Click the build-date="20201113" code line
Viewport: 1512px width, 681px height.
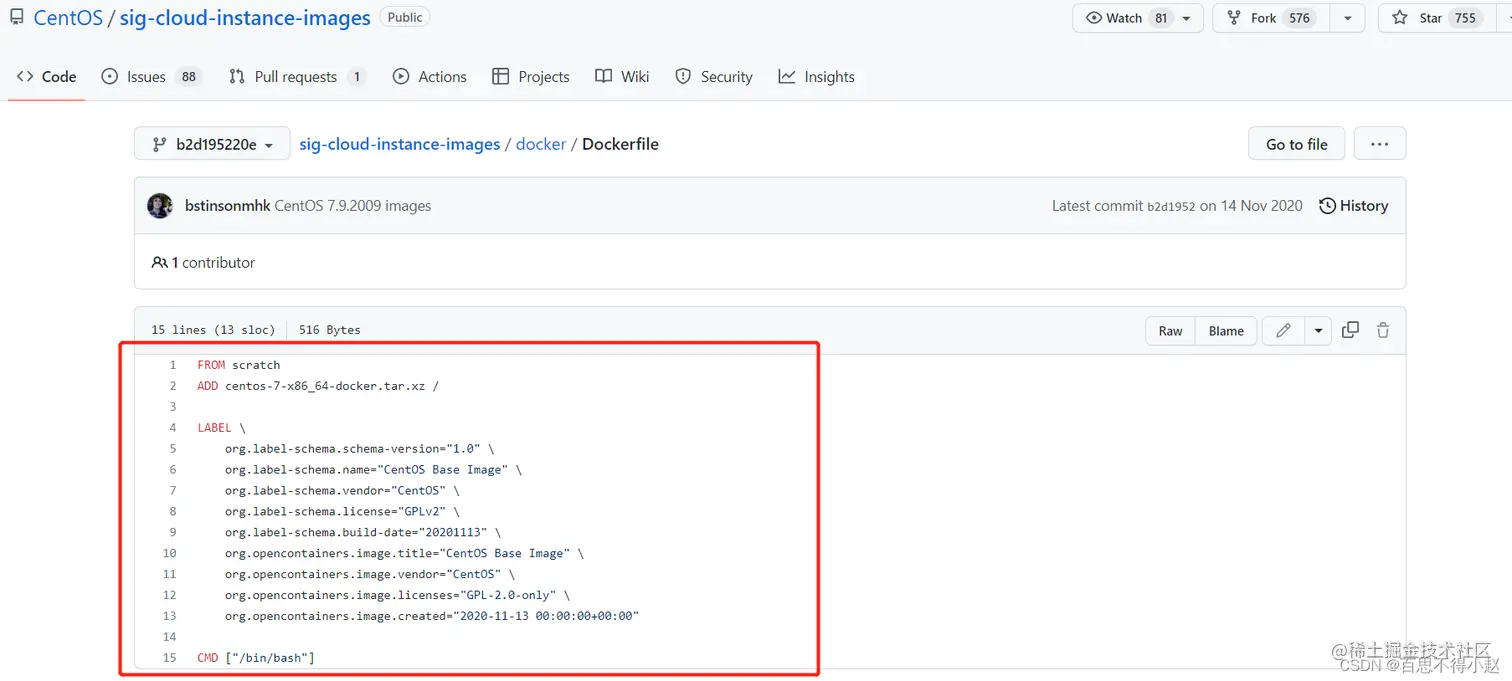363,533
